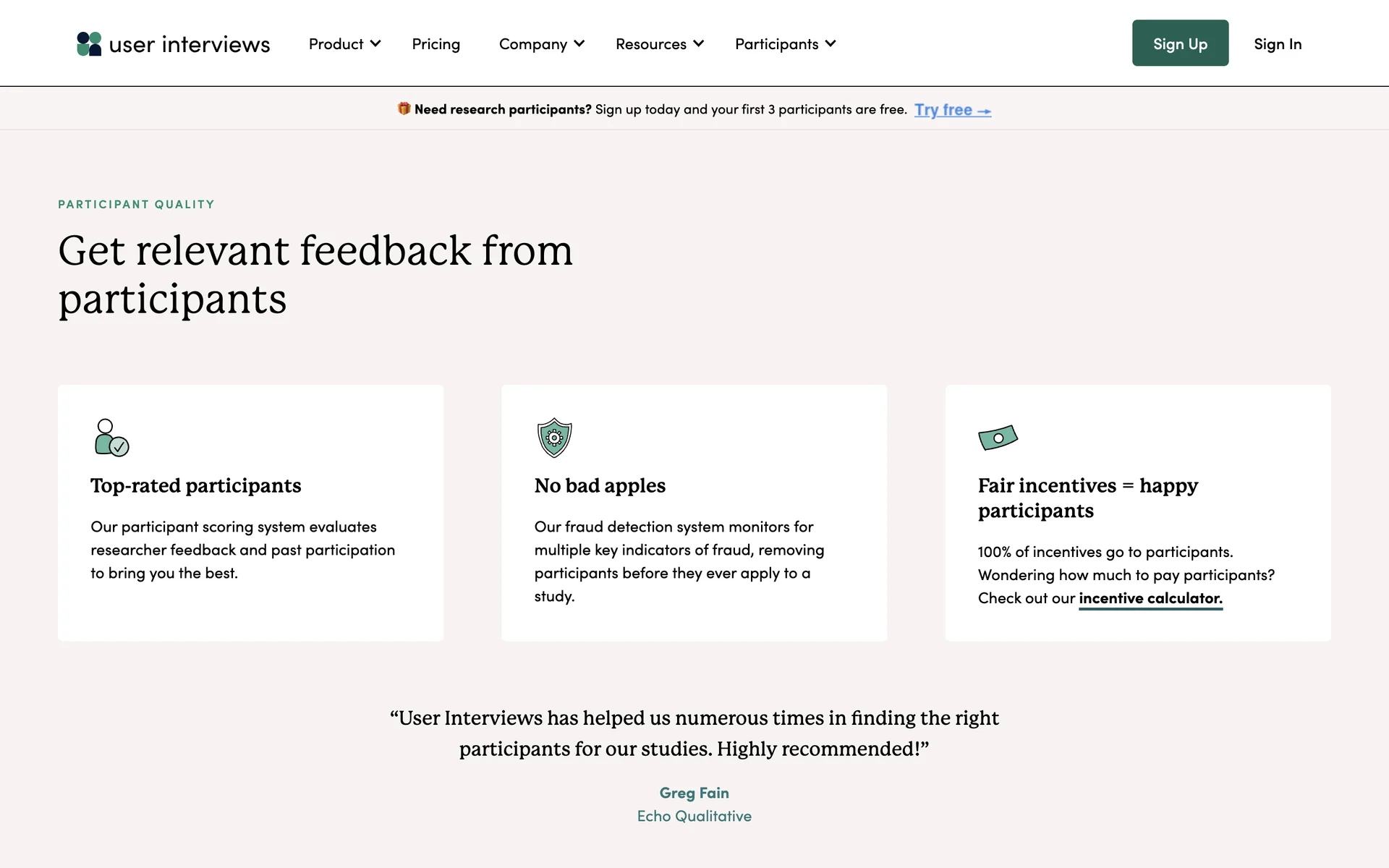
Task: Click the money bill incentive icon
Action: (998, 438)
